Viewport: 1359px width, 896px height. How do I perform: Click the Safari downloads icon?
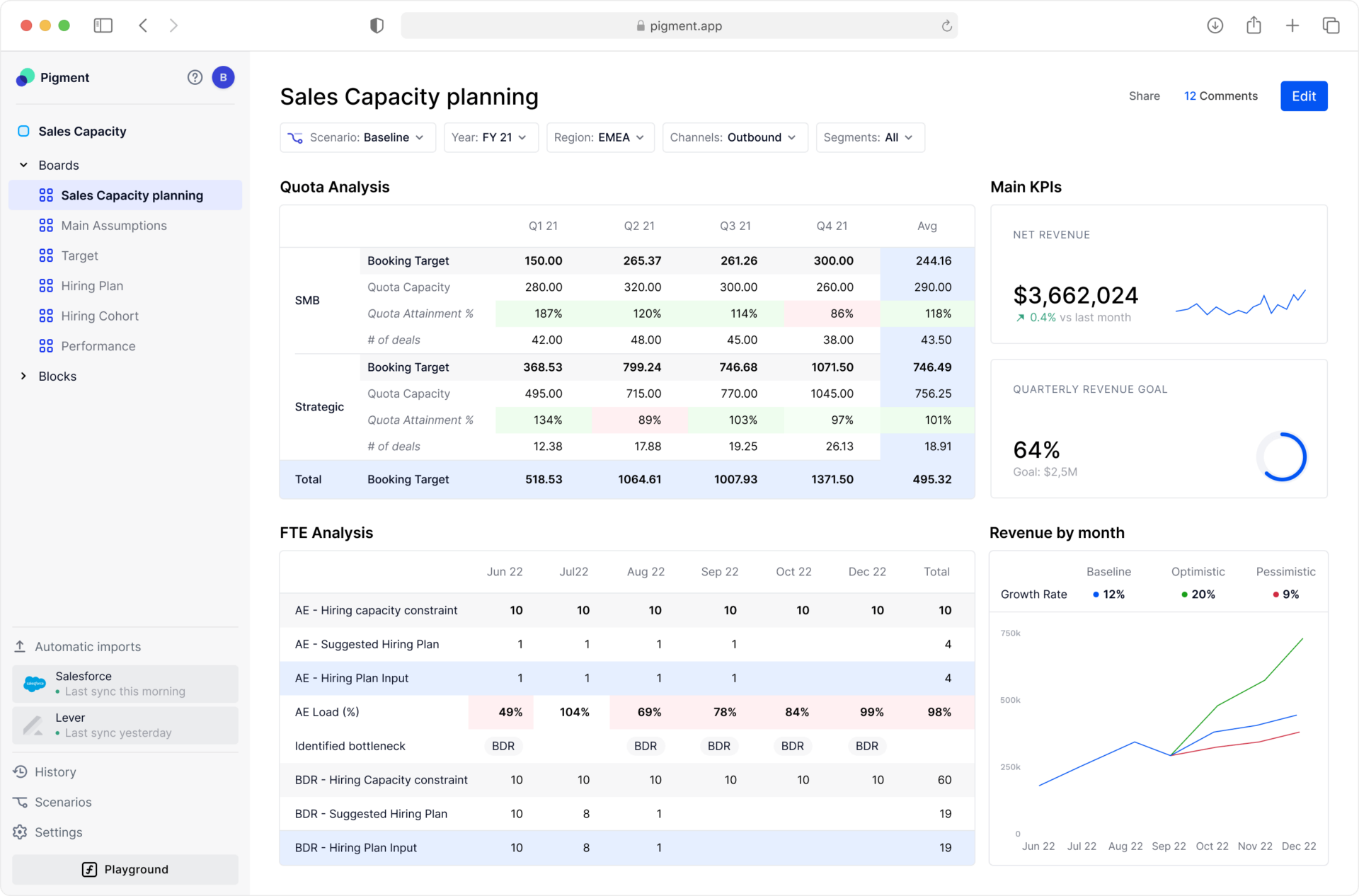[x=1215, y=25]
